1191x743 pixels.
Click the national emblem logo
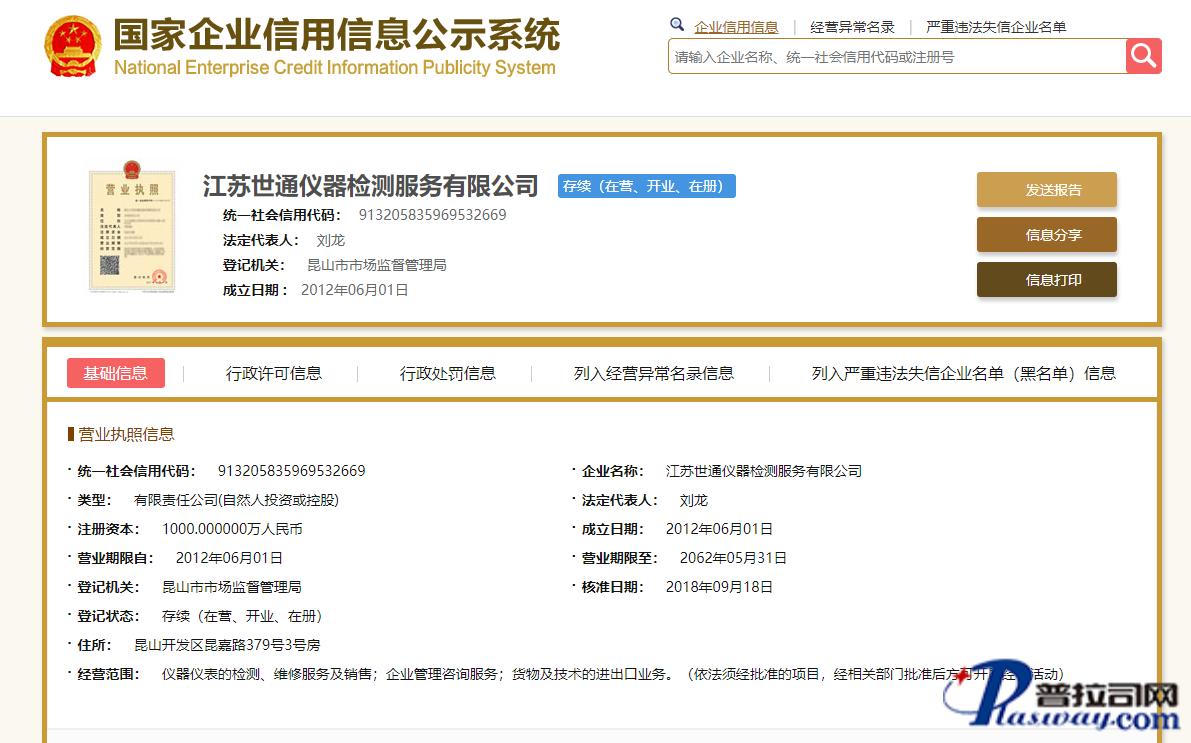point(72,47)
